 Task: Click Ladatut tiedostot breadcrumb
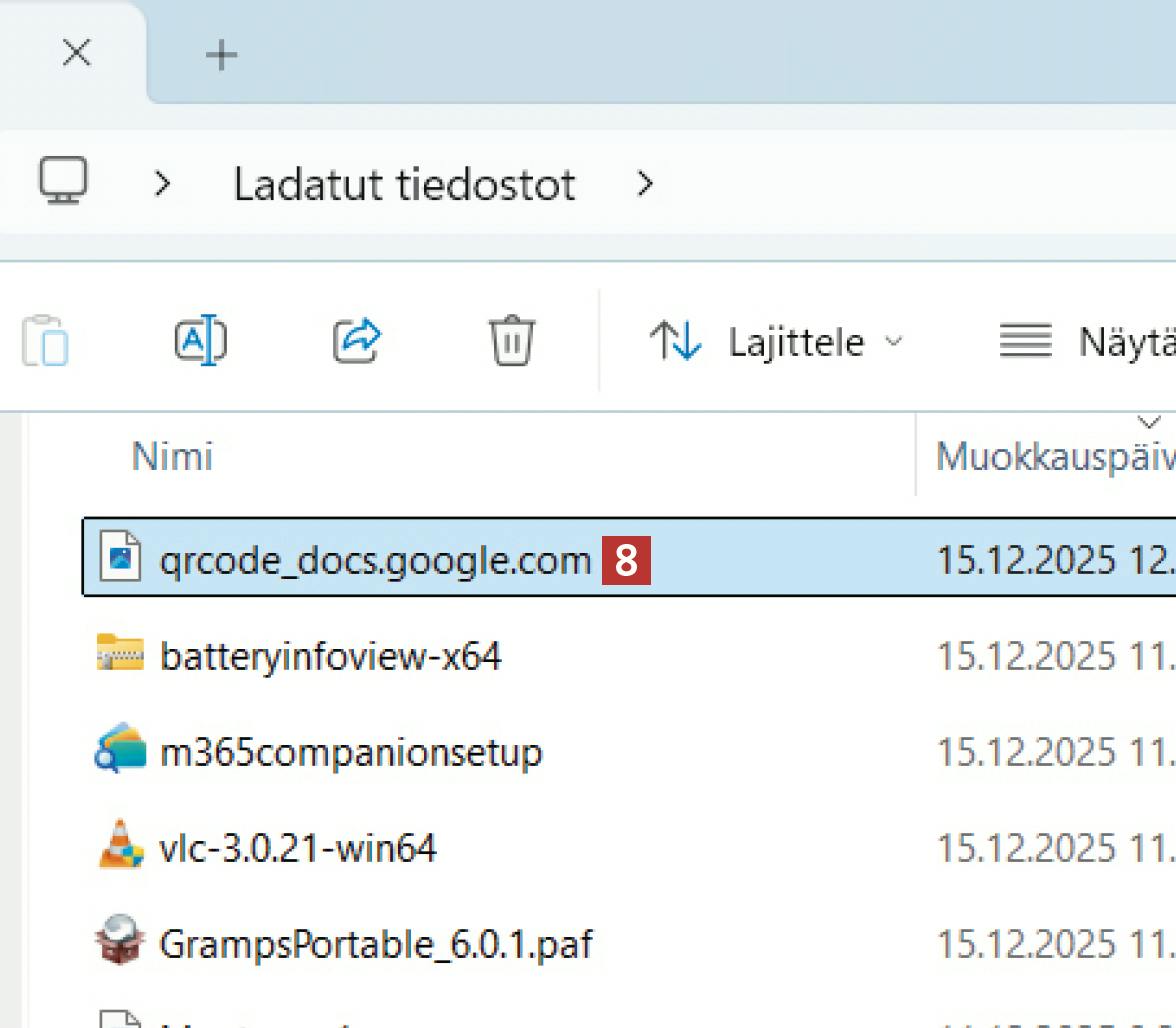tap(404, 184)
